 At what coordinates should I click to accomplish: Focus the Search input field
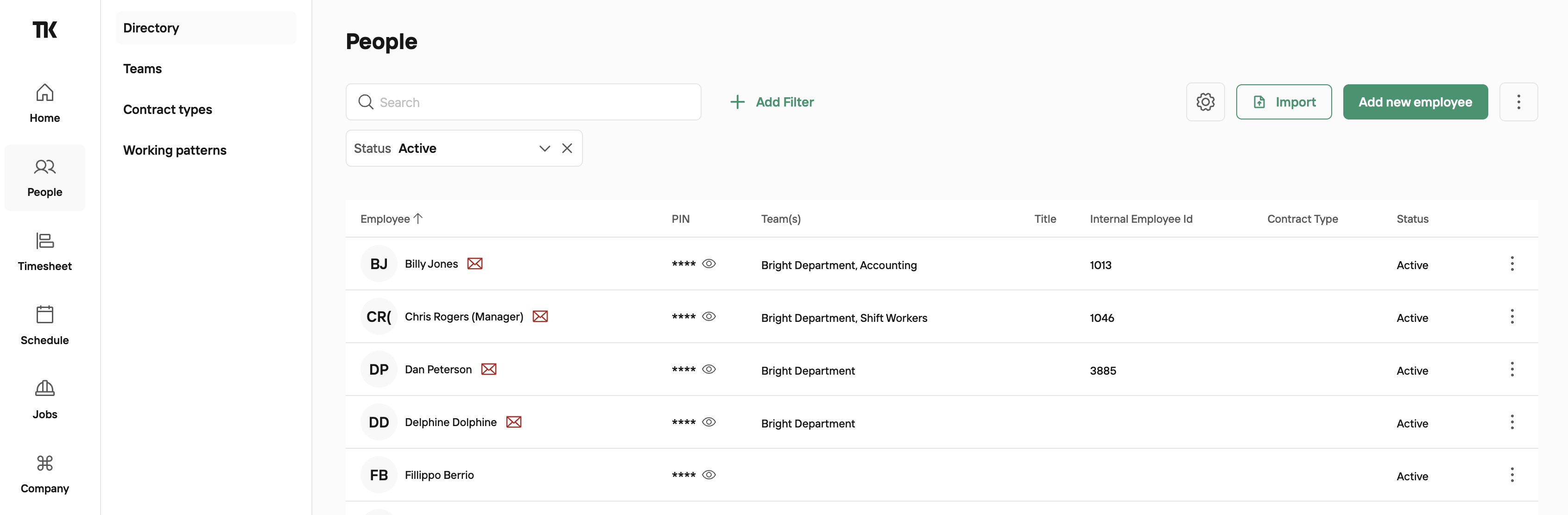pos(524,102)
